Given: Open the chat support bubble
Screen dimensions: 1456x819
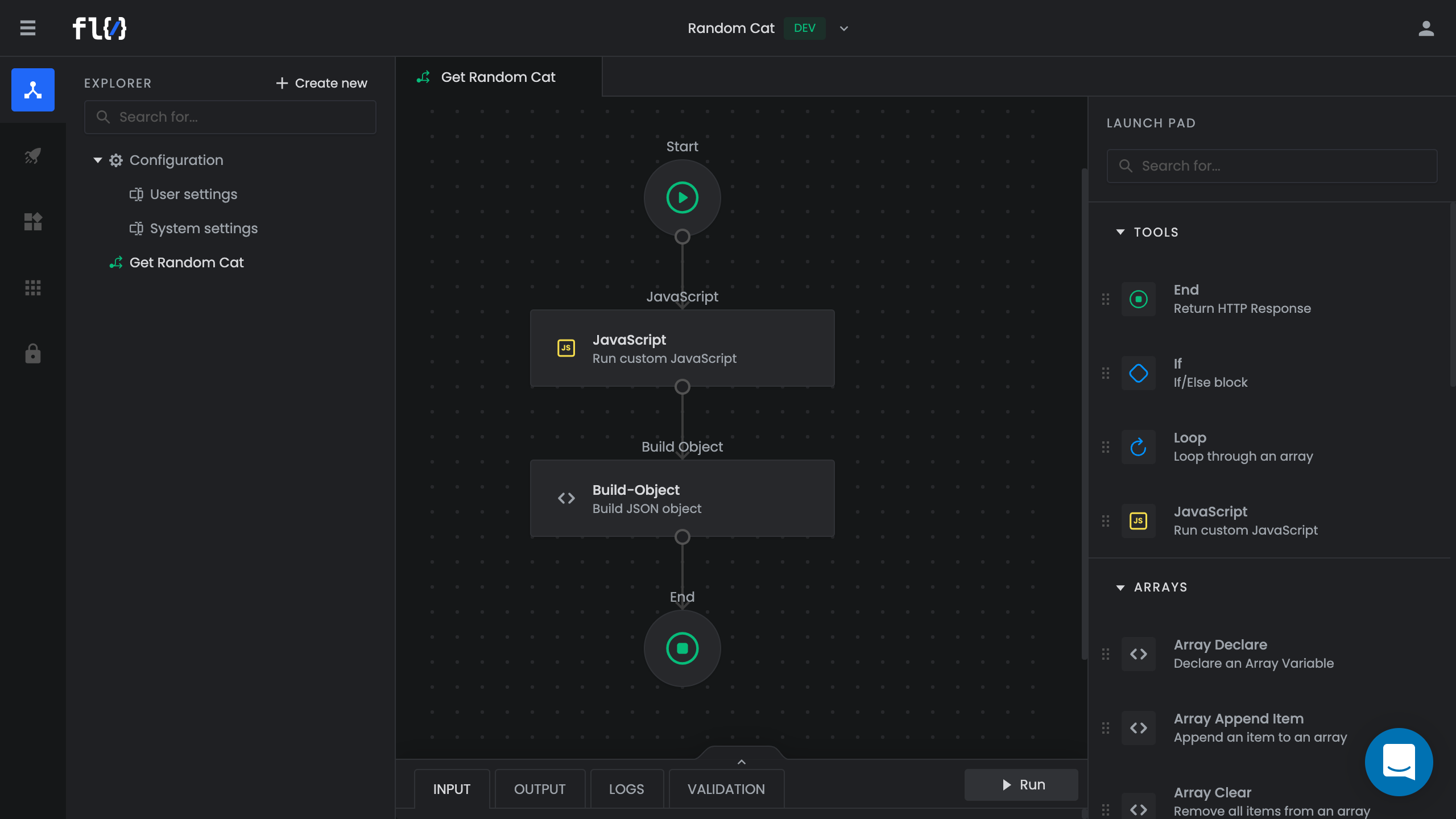Looking at the screenshot, I should tap(1399, 762).
